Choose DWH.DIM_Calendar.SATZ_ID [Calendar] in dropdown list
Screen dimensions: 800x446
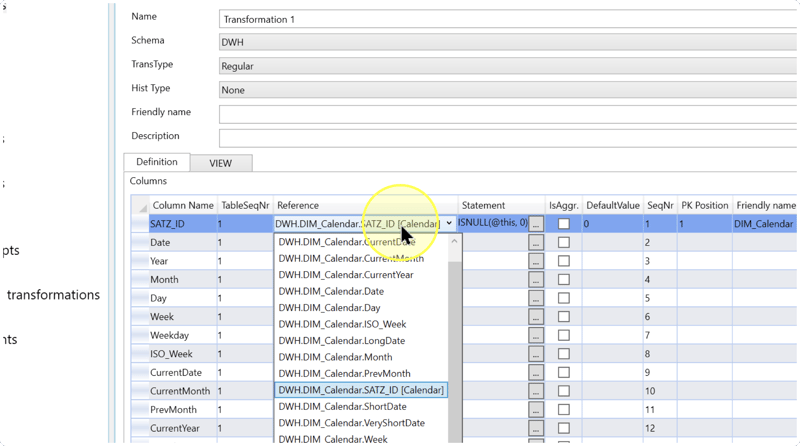click(361, 390)
